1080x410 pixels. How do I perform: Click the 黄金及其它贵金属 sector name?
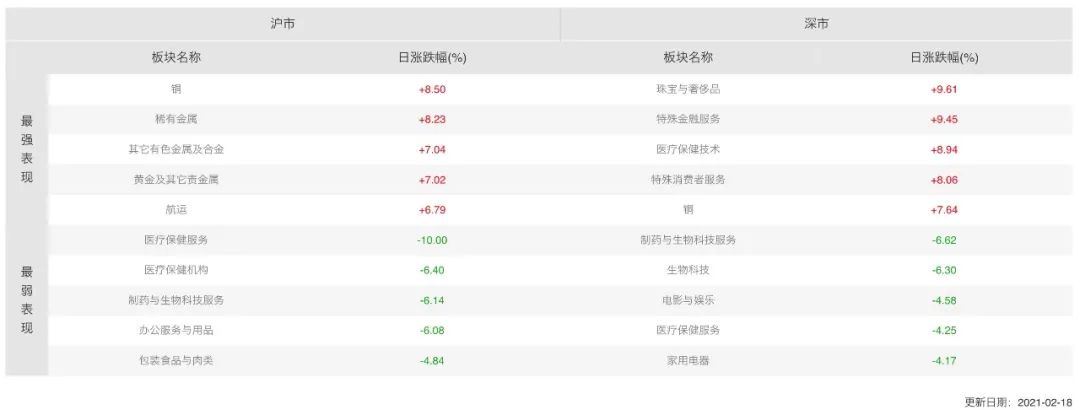coord(176,180)
